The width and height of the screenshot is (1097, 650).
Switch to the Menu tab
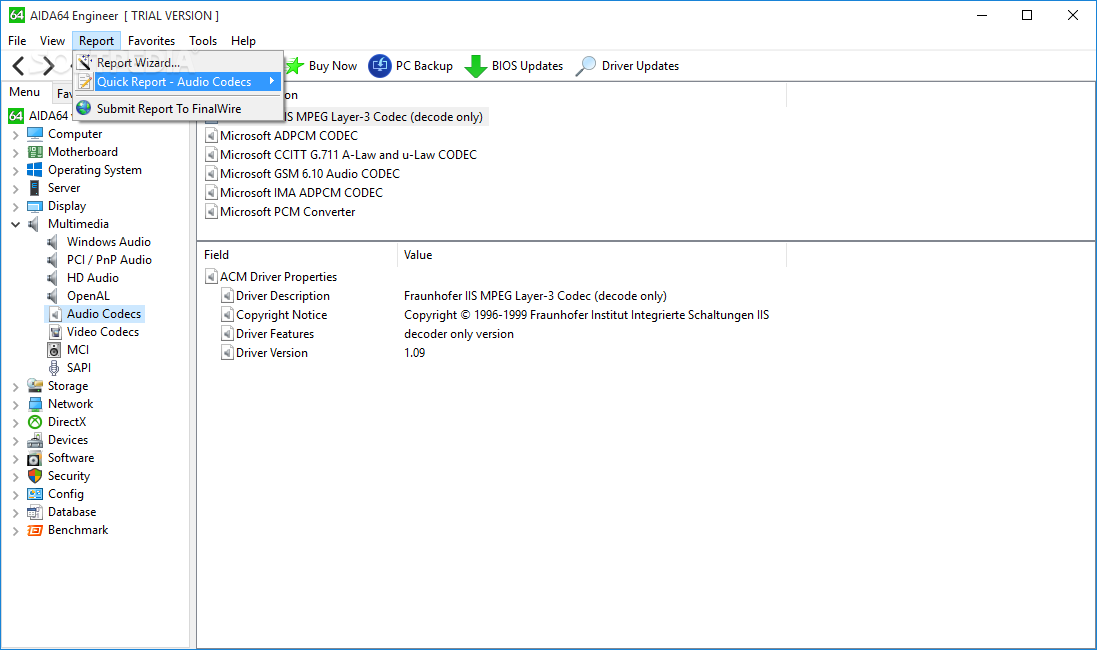tap(24, 92)
